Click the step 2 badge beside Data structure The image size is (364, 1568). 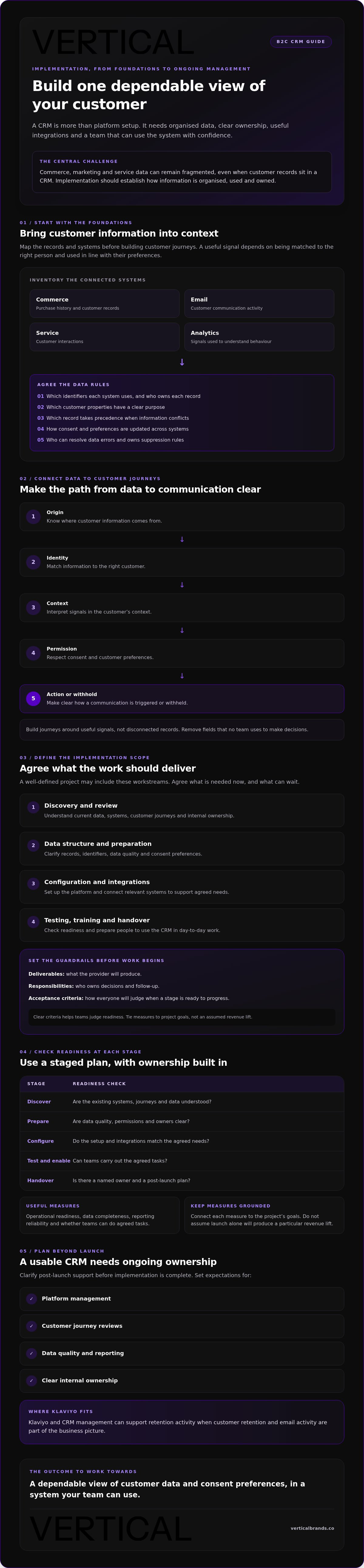tap(33, 846)
